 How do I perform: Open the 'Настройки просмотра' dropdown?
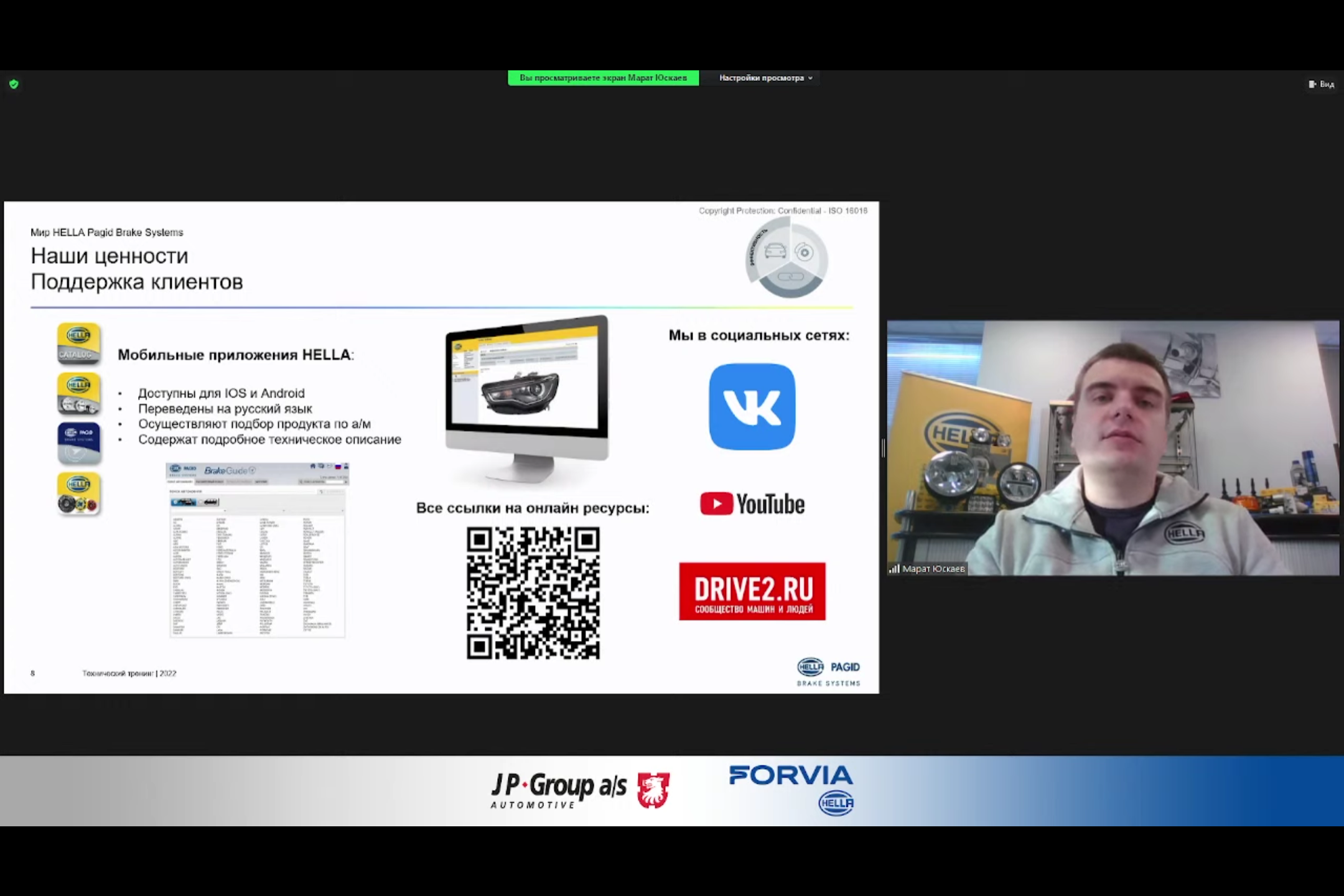pos(765,78)
